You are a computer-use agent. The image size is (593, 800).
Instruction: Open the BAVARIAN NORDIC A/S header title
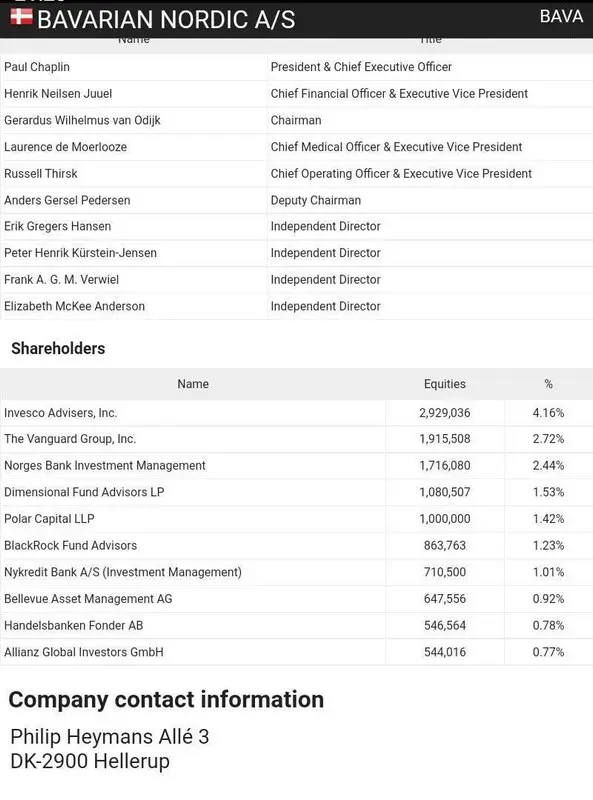click(166, 20)
